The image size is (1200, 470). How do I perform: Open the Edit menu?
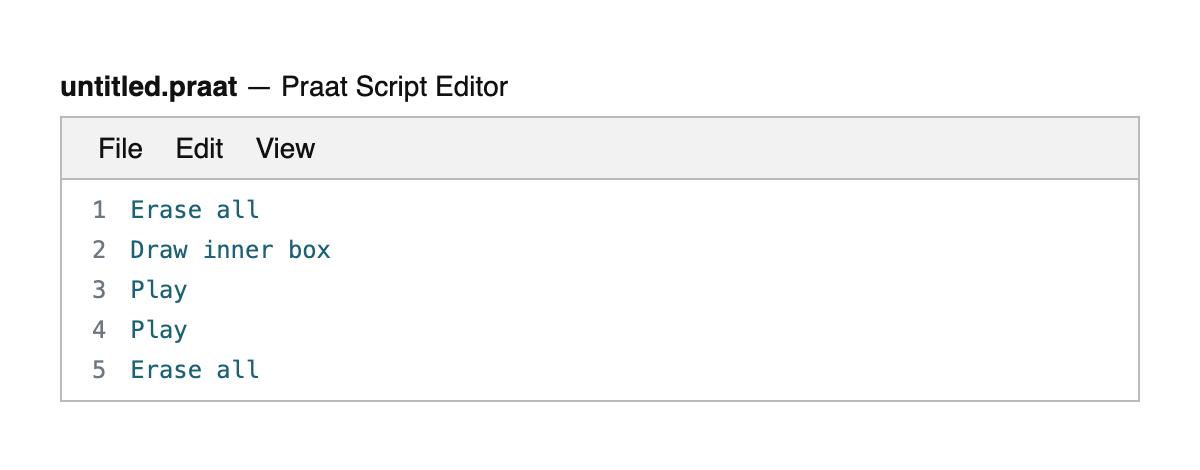pyautogui.click(x=199, y=149)
